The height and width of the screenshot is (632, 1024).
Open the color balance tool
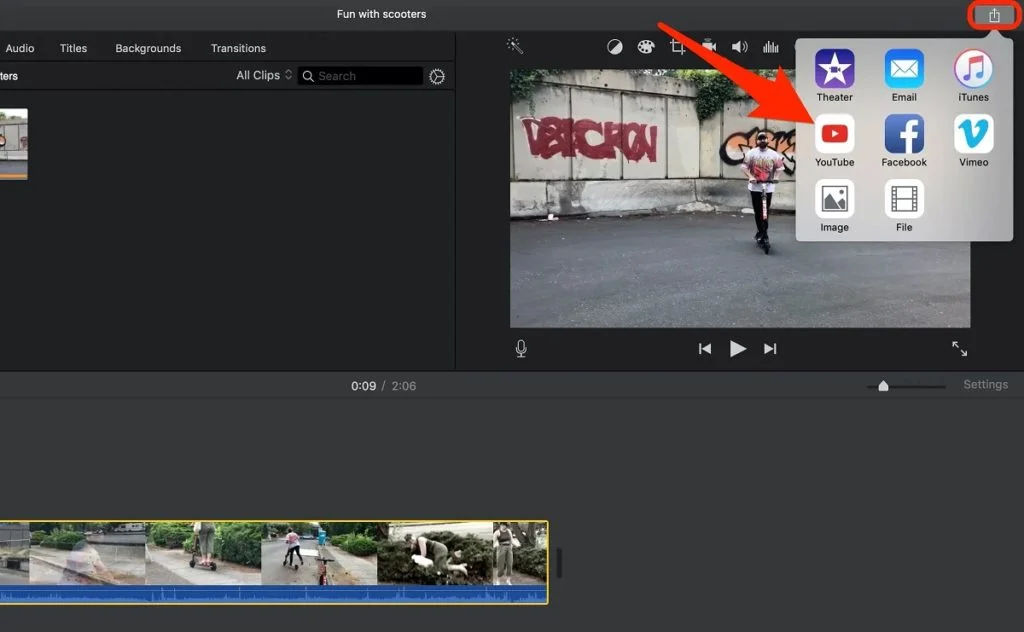615,47
